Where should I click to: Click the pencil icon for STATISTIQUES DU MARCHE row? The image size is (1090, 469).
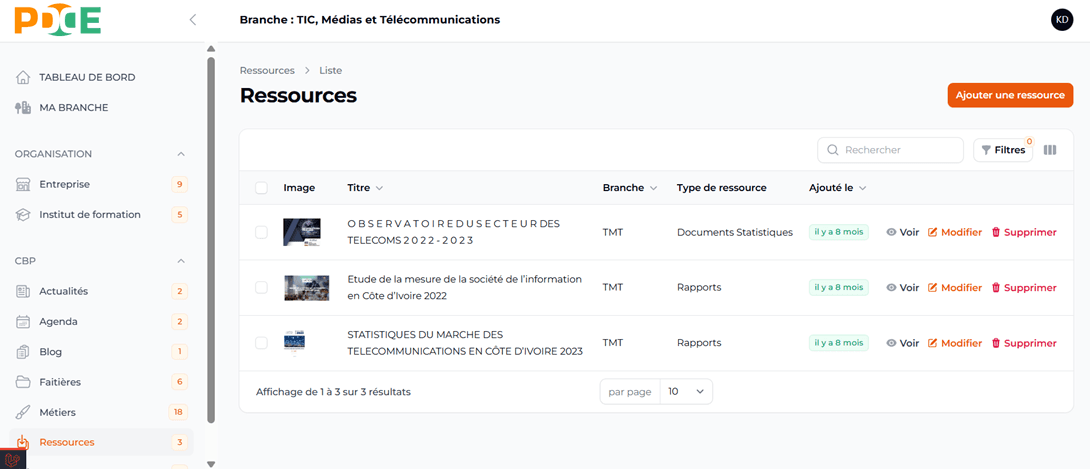click(933, 343)
